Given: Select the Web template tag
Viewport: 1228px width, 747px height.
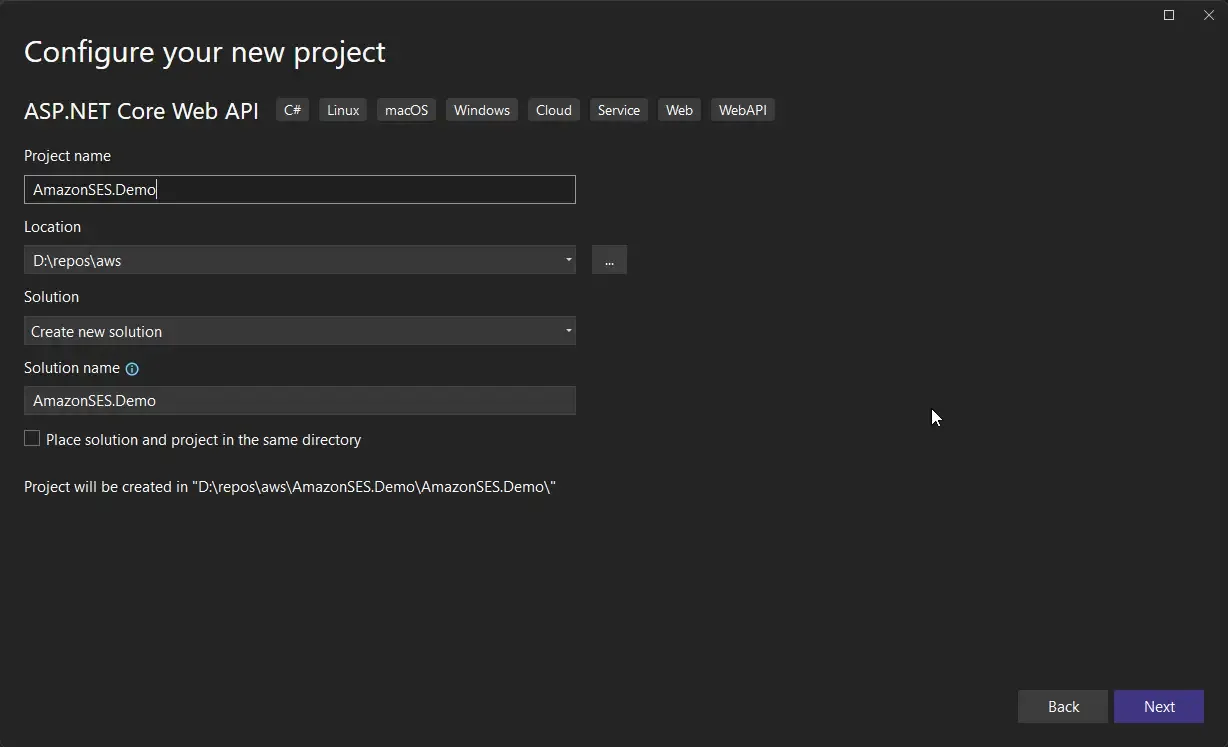Looking at the screenshot, I should (679, 110).
